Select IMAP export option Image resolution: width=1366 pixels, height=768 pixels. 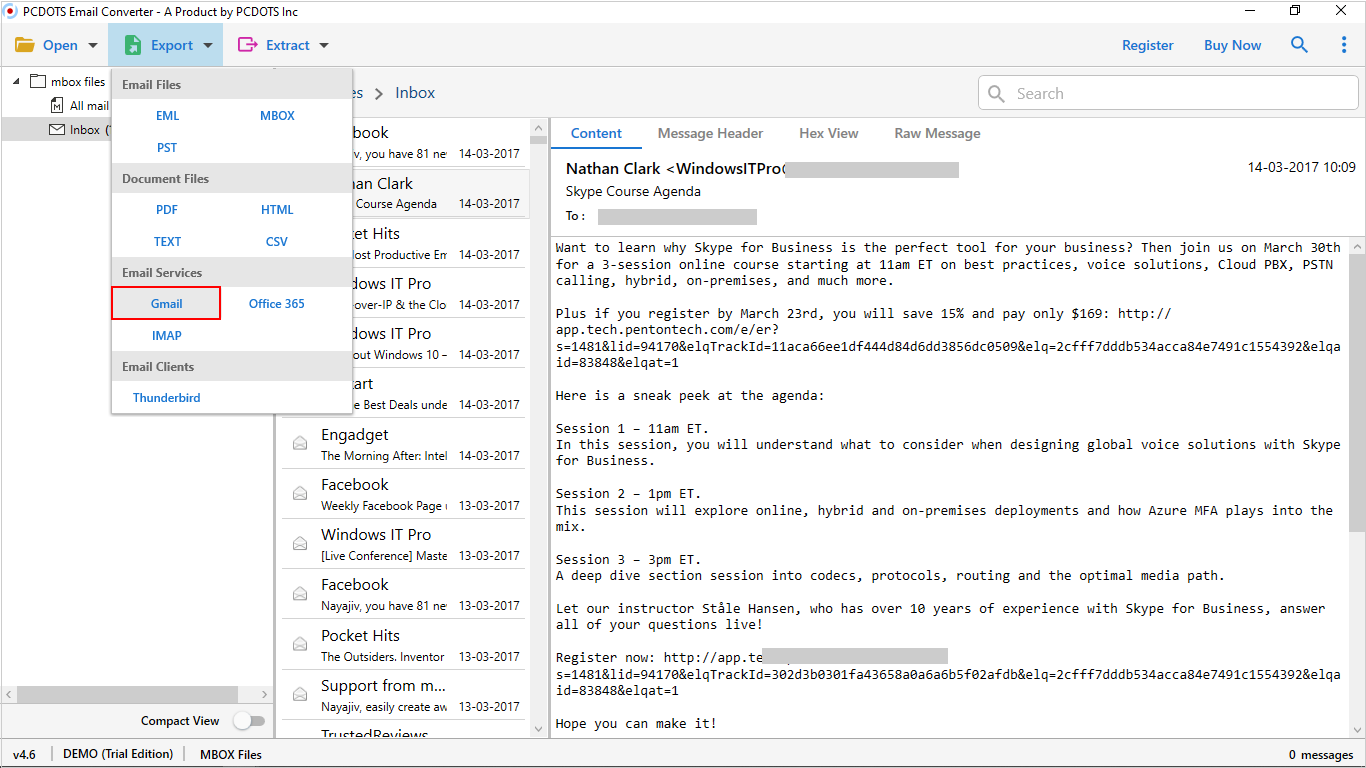click(x=167, y=336)
